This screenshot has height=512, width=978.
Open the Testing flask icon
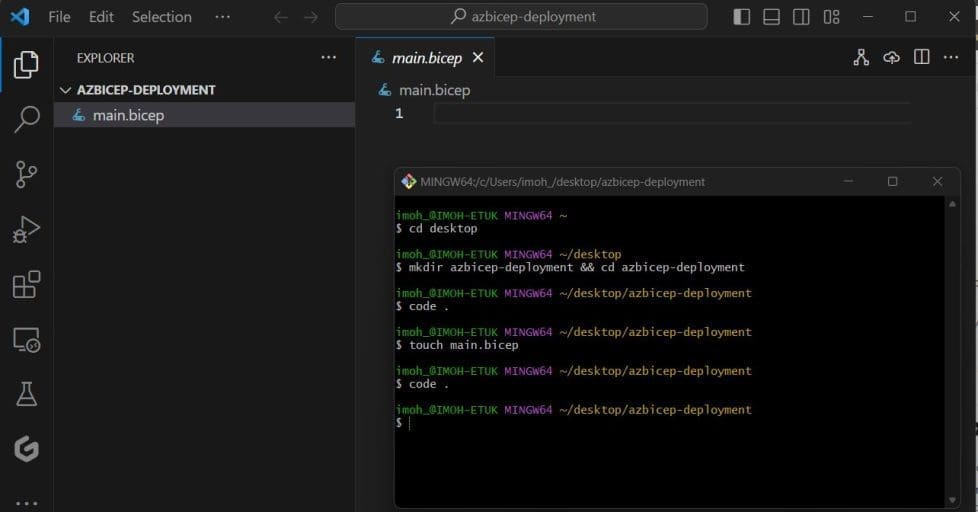coord(27,394)
